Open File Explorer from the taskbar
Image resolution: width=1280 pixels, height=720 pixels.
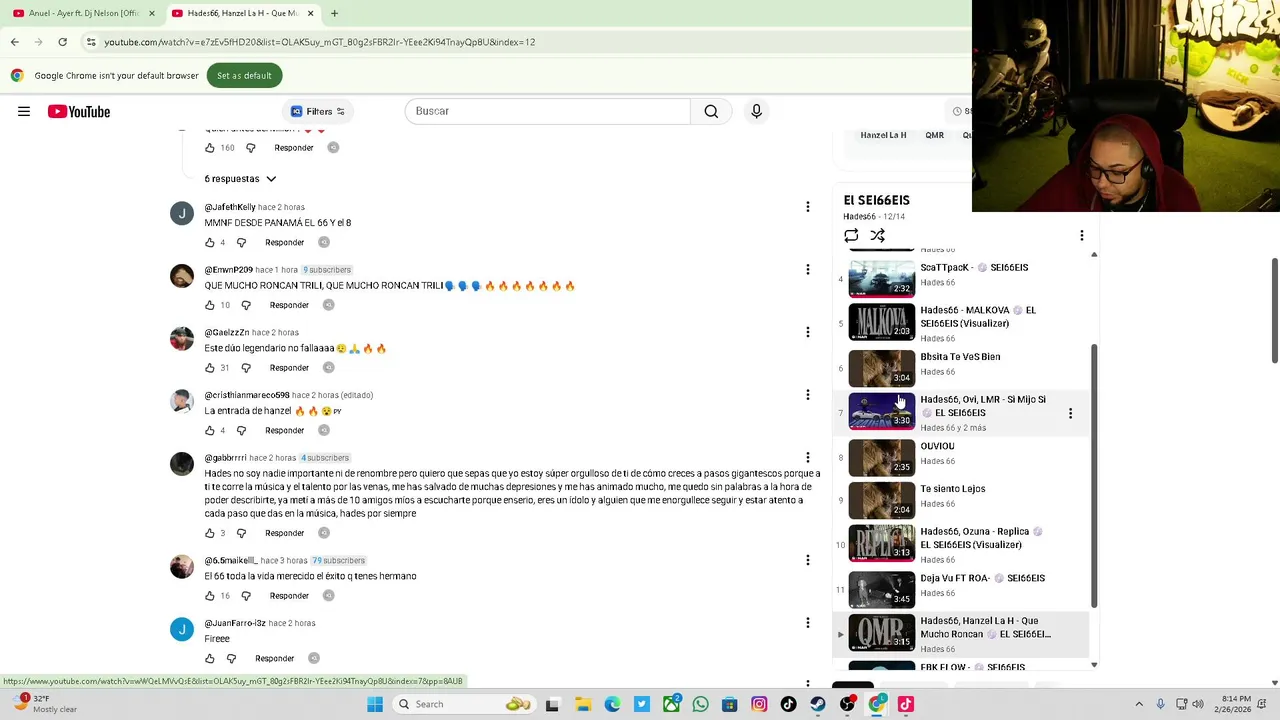tap(582, 704)
